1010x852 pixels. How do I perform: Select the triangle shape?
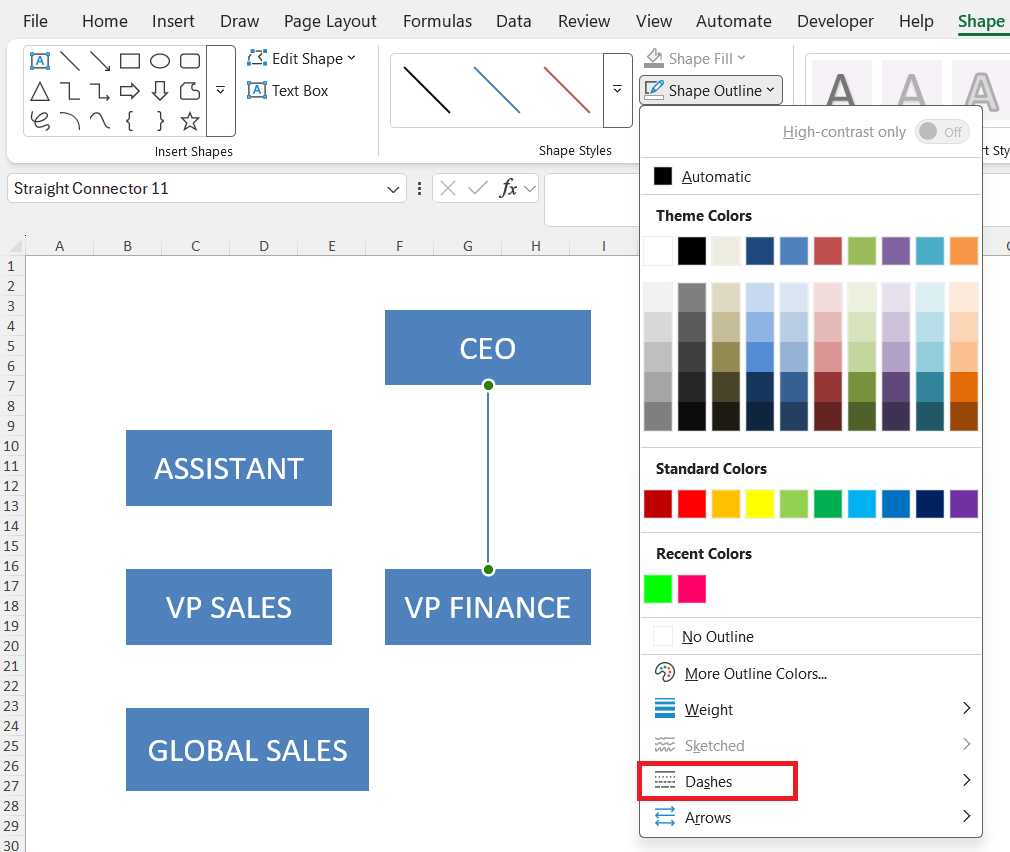pos(40,91)
